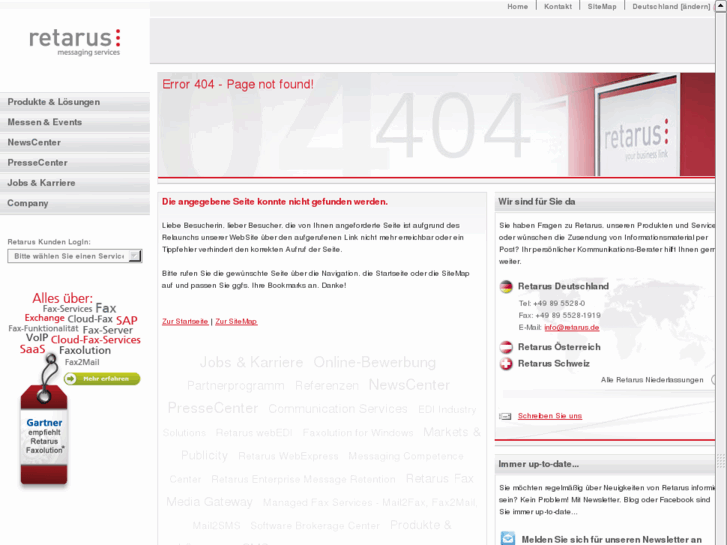The height and width of the screenshot is (545, 727).
Task: Click the Jobs & Karriere tag cloud entry
Action: pos(251,362)
